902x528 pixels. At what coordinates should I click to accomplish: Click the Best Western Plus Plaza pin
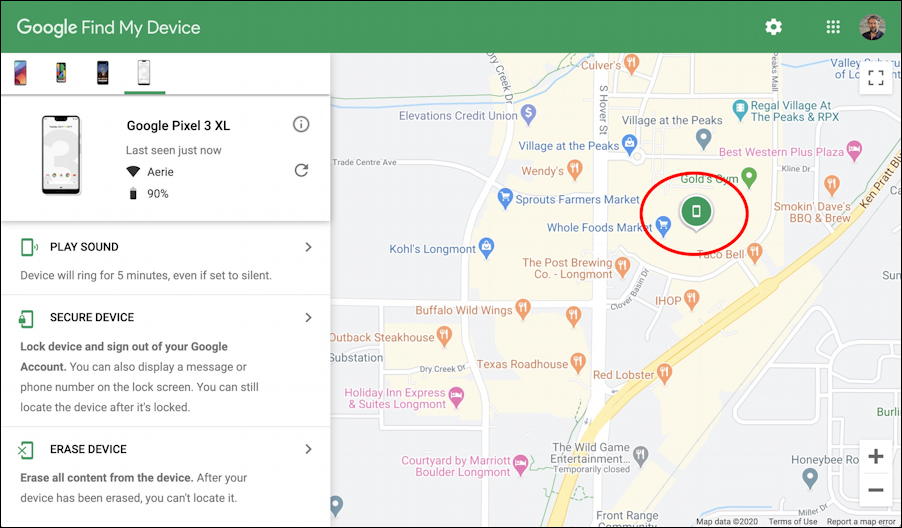854,151
